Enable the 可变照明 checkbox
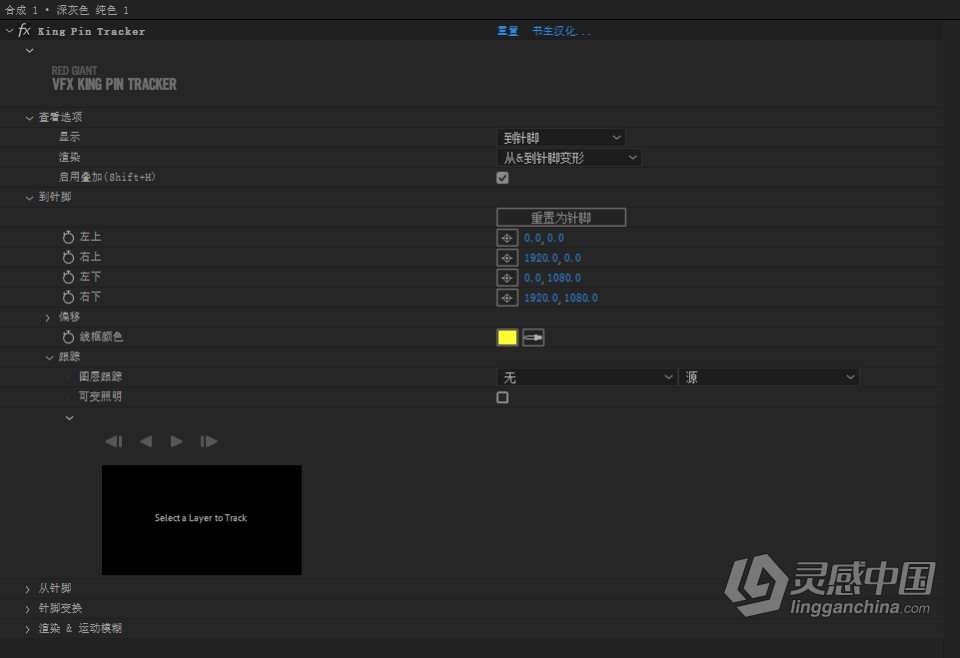 pyautogui.click(x=503, y=398)
